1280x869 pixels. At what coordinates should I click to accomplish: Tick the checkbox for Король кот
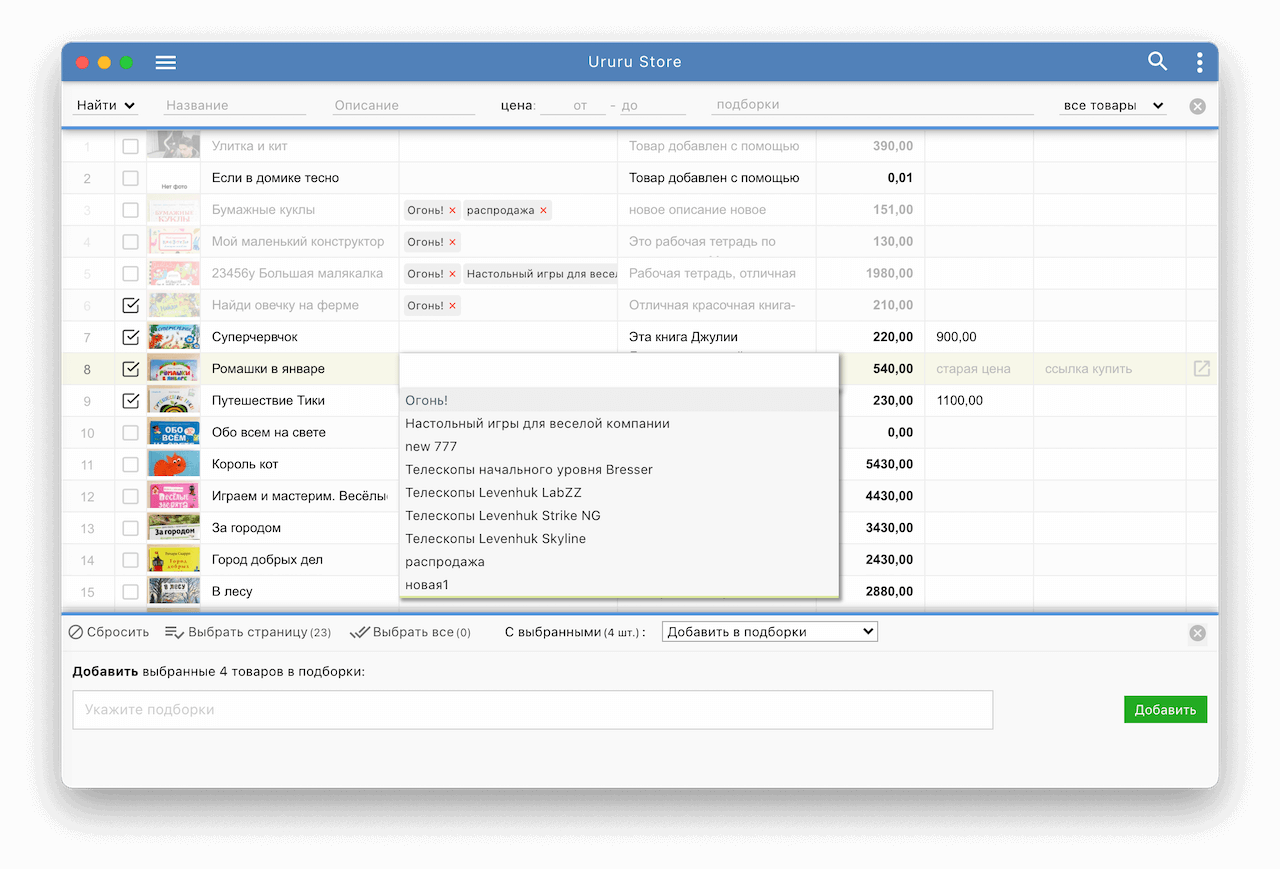(x=130, y=464)
